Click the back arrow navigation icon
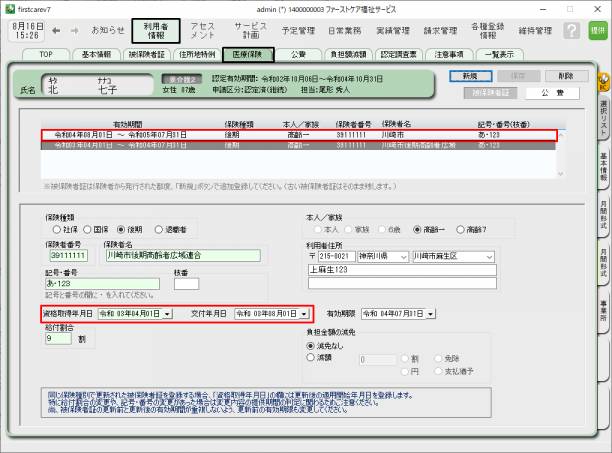The image size is (612, 453). (57, 30)
